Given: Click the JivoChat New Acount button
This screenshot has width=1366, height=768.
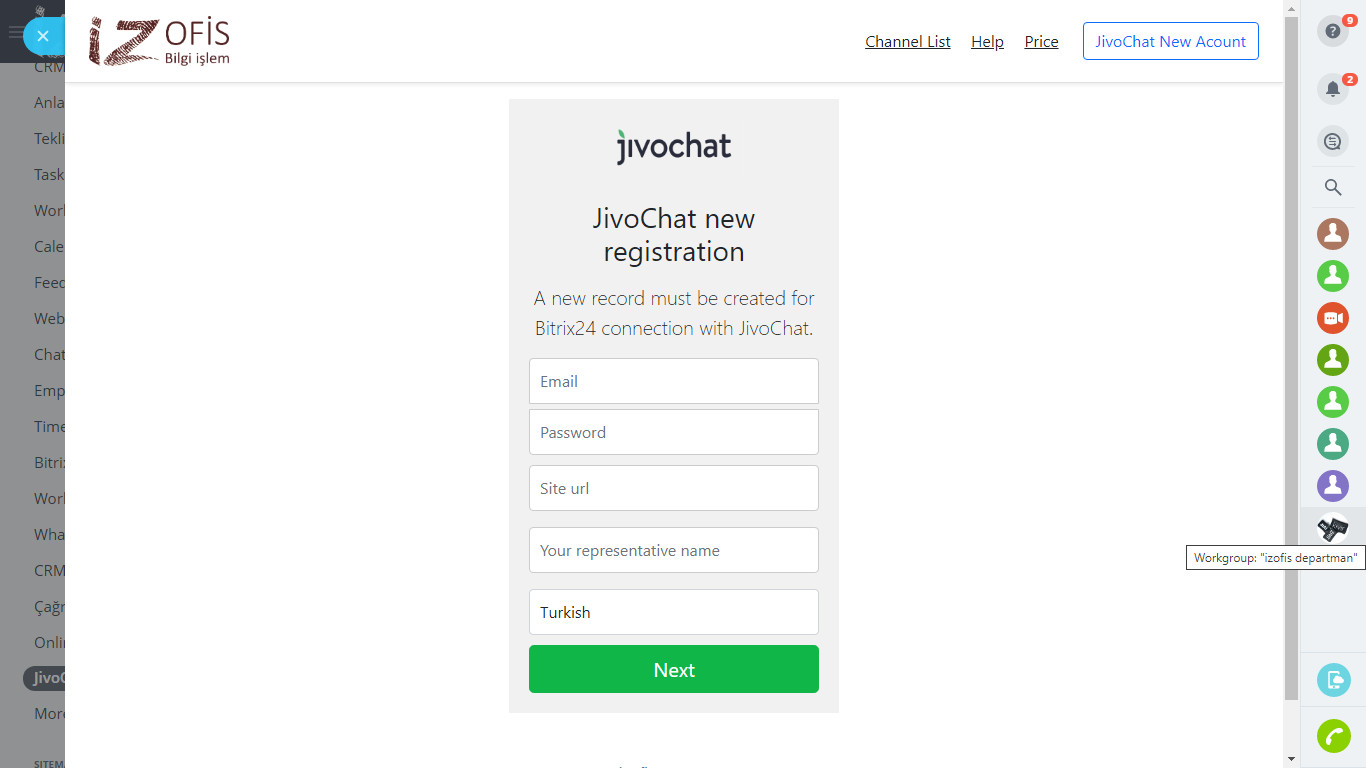Looking at the screenshot, I should [1170, 42].
